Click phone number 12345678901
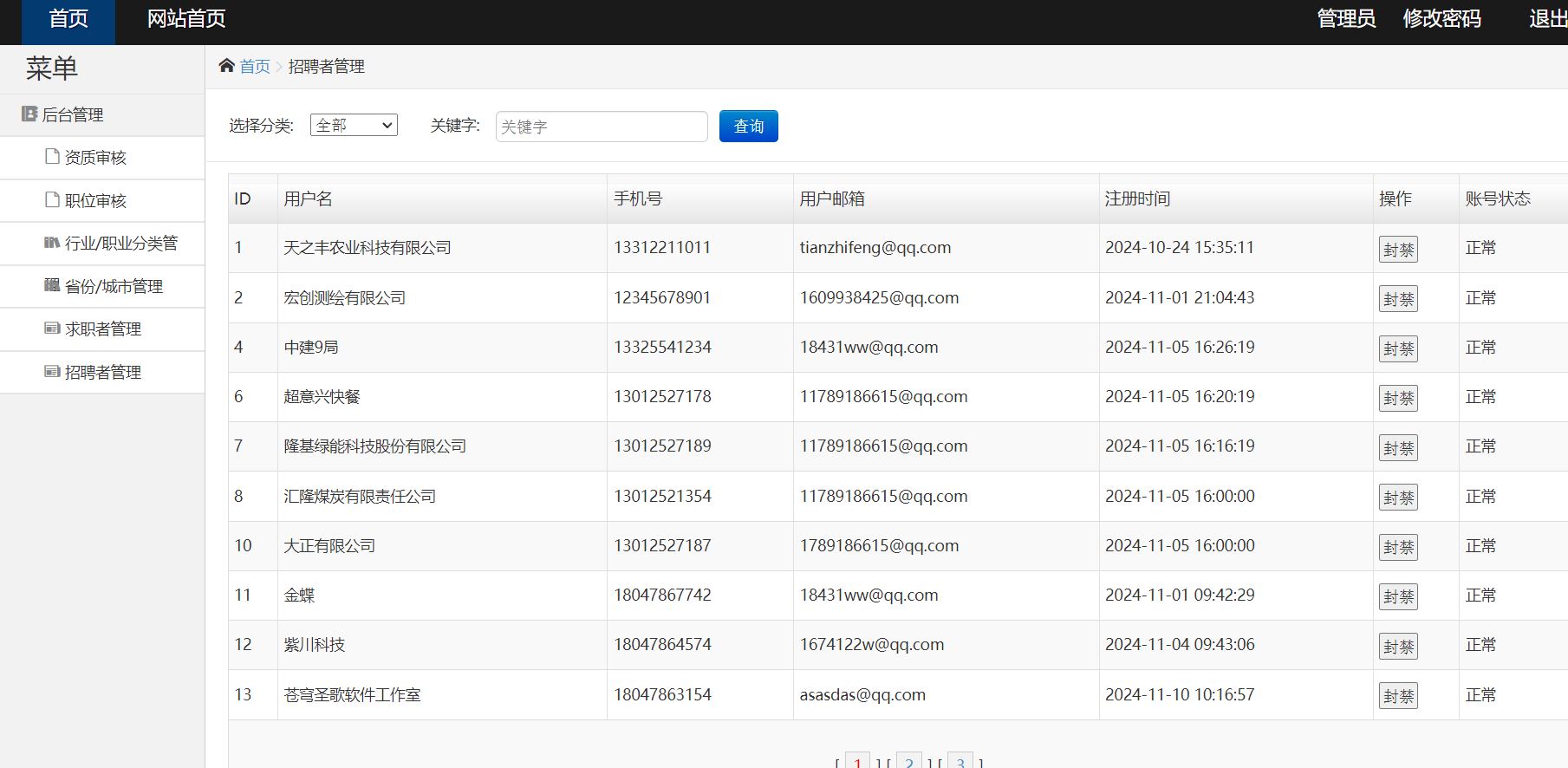This screenshot has height=768, width=1568. (662, 297)
